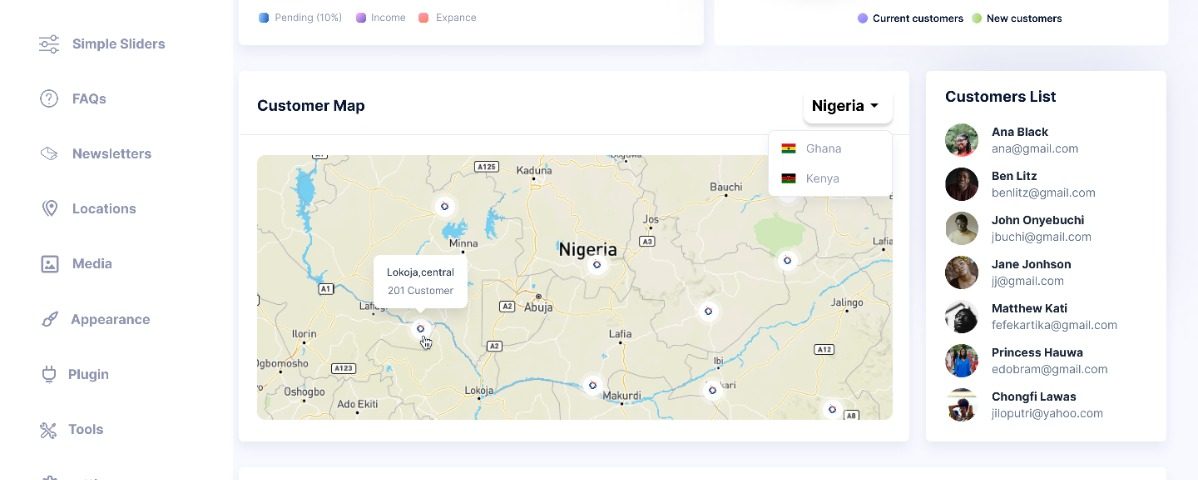Select Ghana from the country list

click(822, 149)
